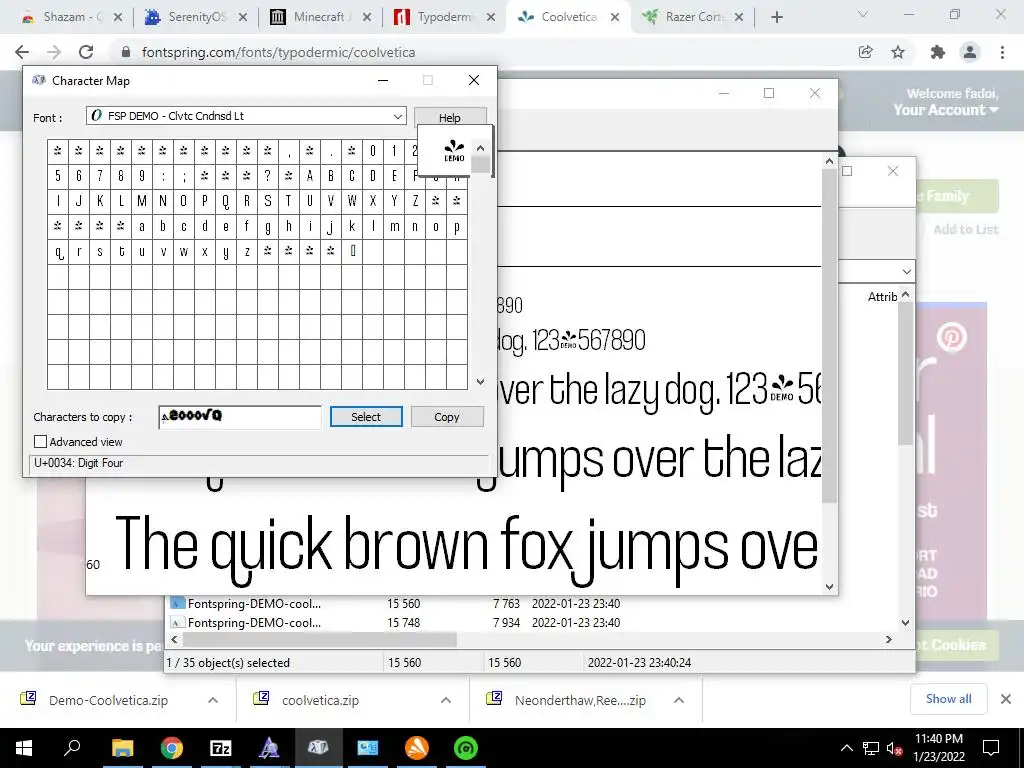Click the Add to List link
This screenshot has width=1024, height=768.
pos(965,229)
